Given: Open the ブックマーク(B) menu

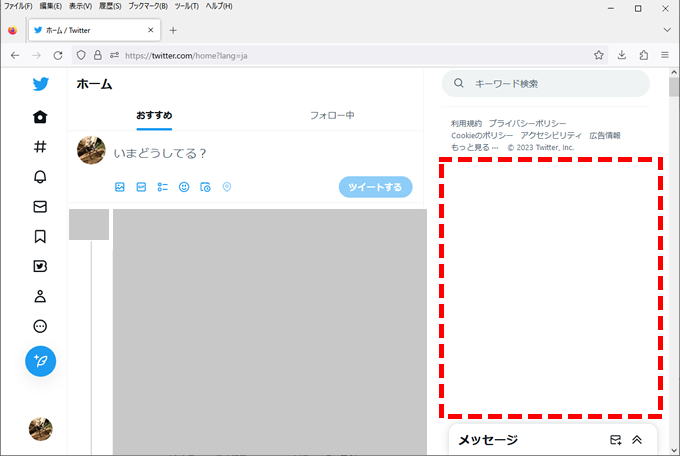Looking at the screenshot, I should 148,6.
